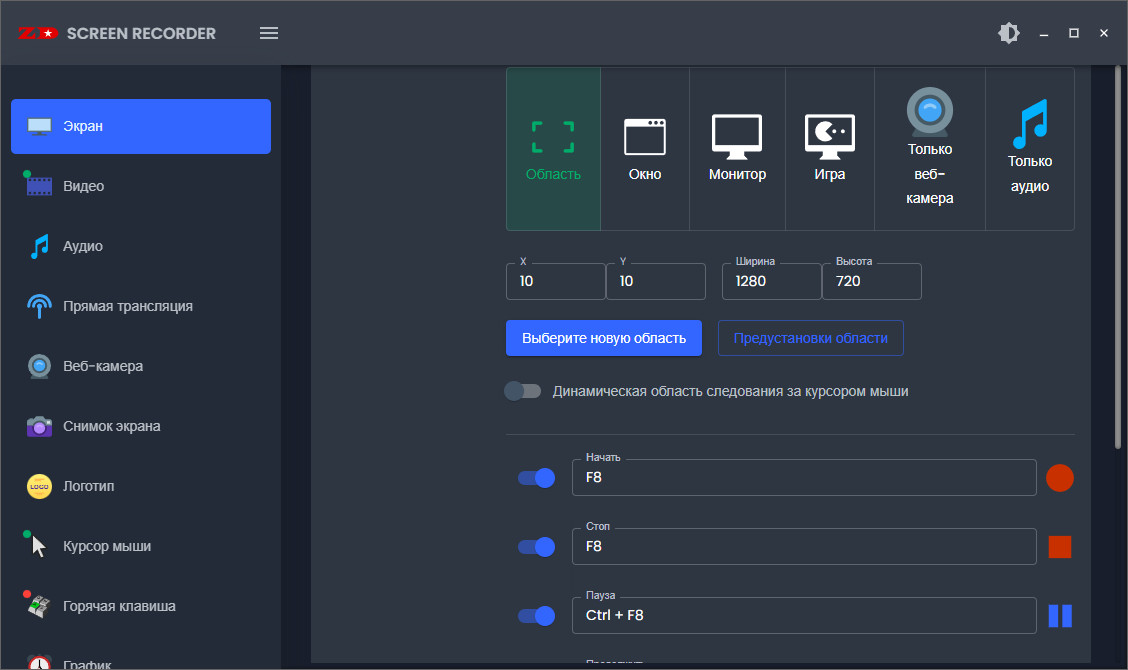Enable dynamic mouse cursor tracking area
The image size is (1128, 670).
pos(523,391)
